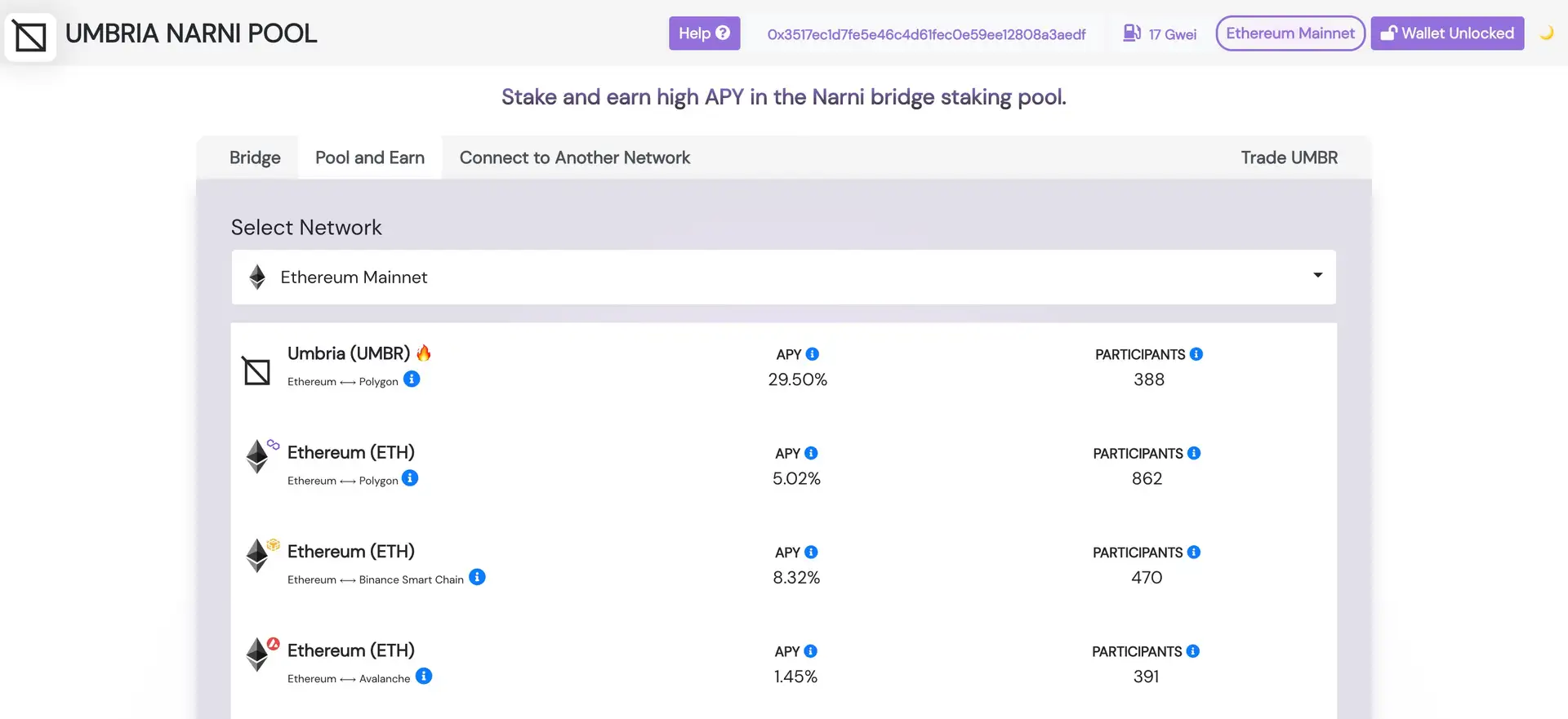Expand the Select Network dropdown arrow
Screen dimensions: 1568x719
click(1317, 276)
